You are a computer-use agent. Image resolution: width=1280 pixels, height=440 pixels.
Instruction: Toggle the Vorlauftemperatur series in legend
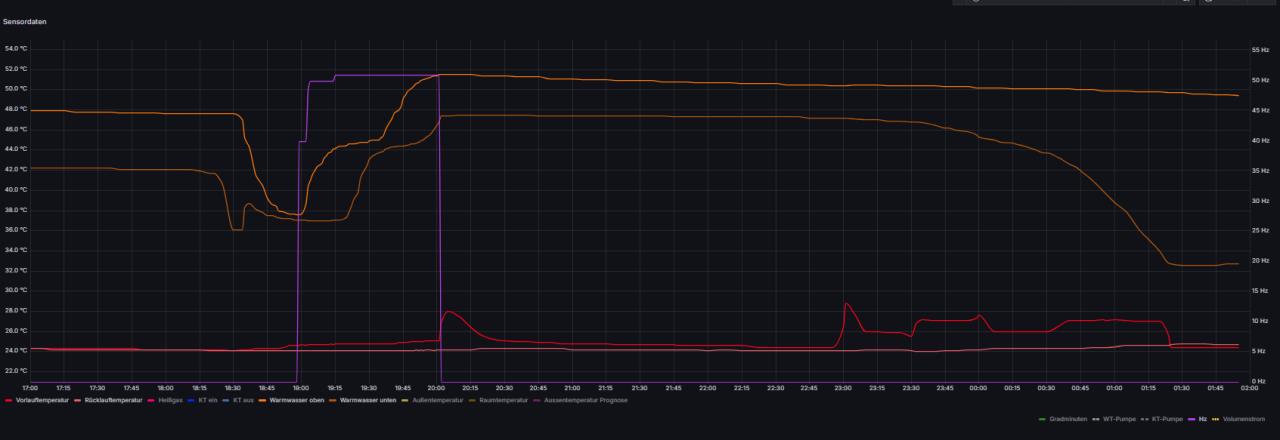43,400
